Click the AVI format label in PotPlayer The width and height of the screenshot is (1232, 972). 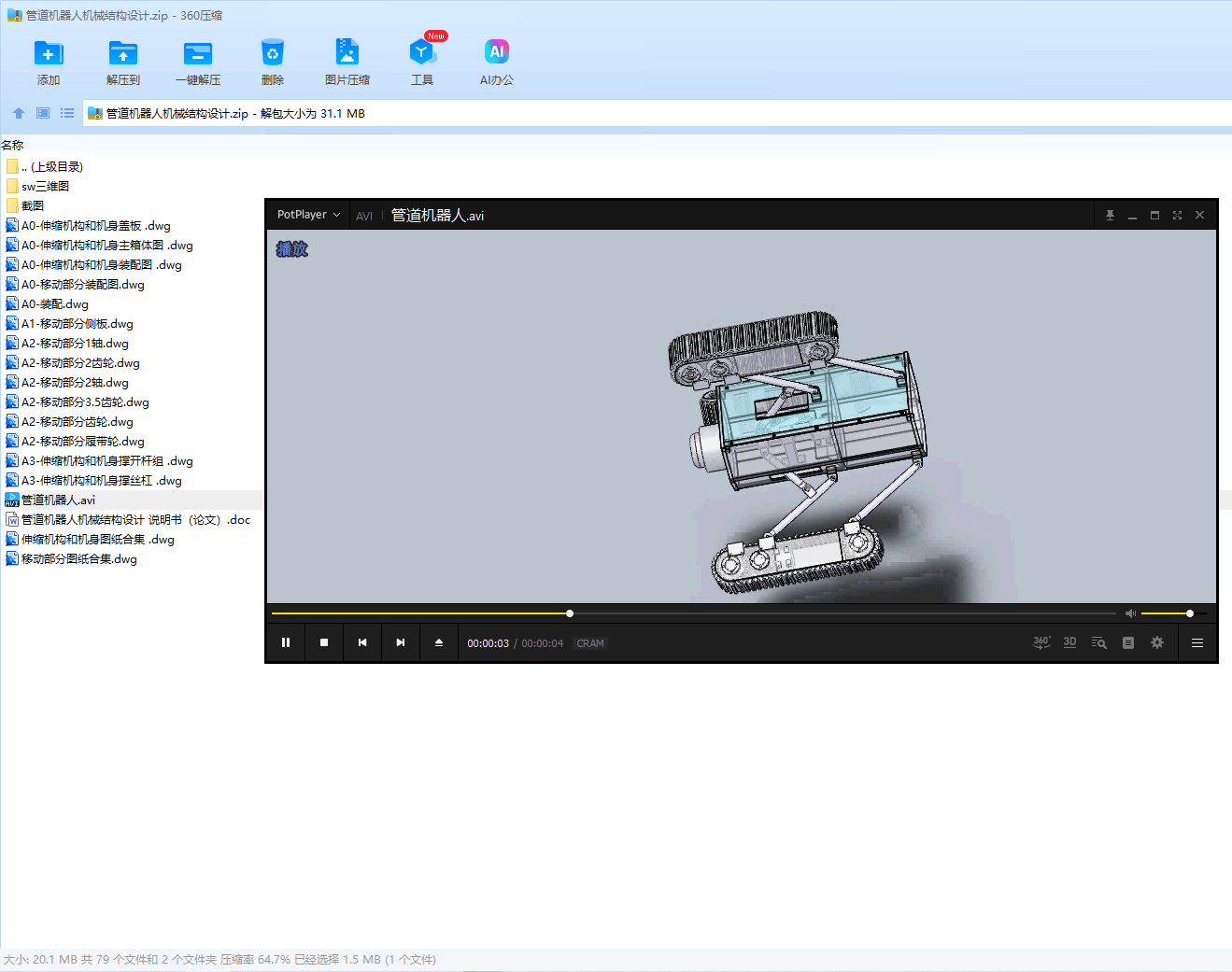(364, 216)
